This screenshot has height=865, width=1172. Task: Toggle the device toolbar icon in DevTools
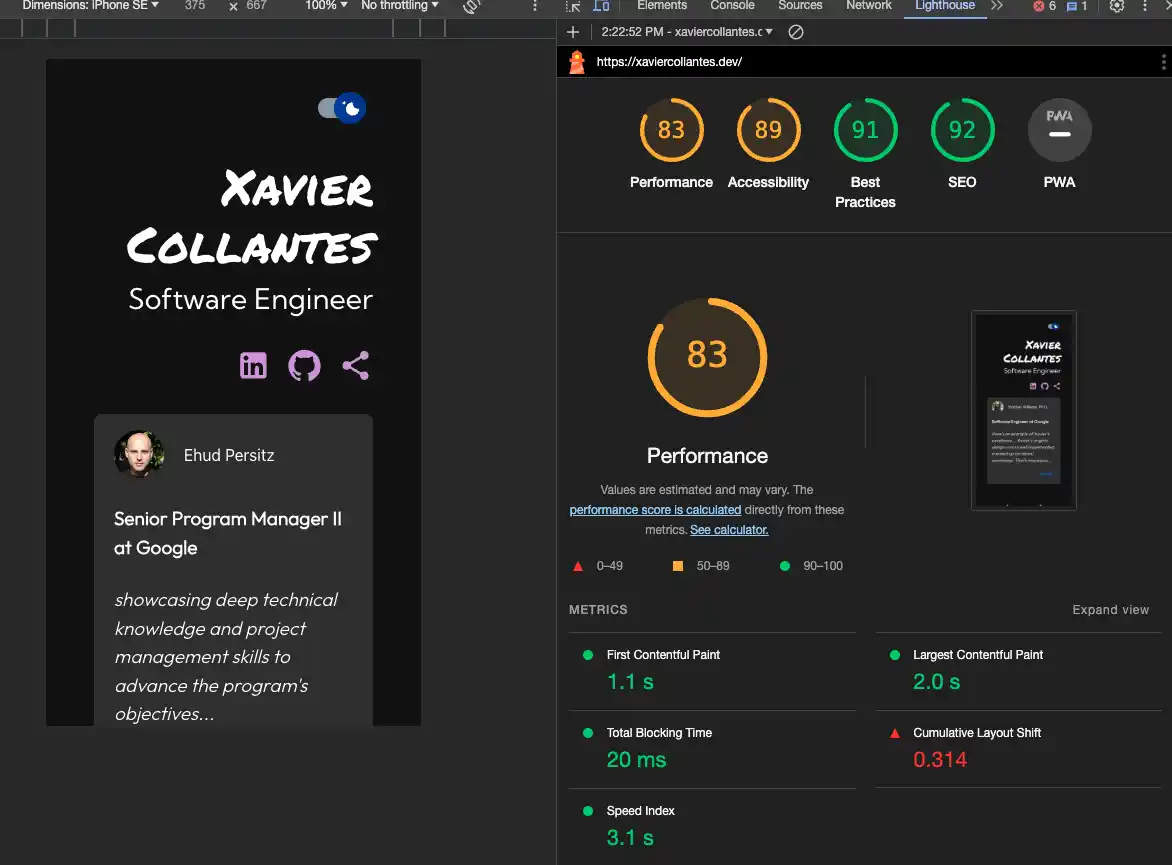click(x=601, y=6)
